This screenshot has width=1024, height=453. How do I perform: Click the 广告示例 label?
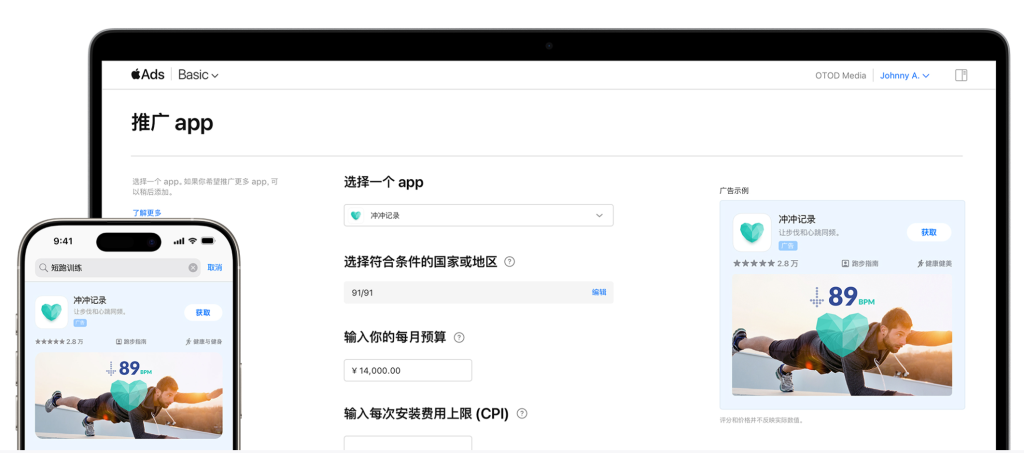(734, 191)
